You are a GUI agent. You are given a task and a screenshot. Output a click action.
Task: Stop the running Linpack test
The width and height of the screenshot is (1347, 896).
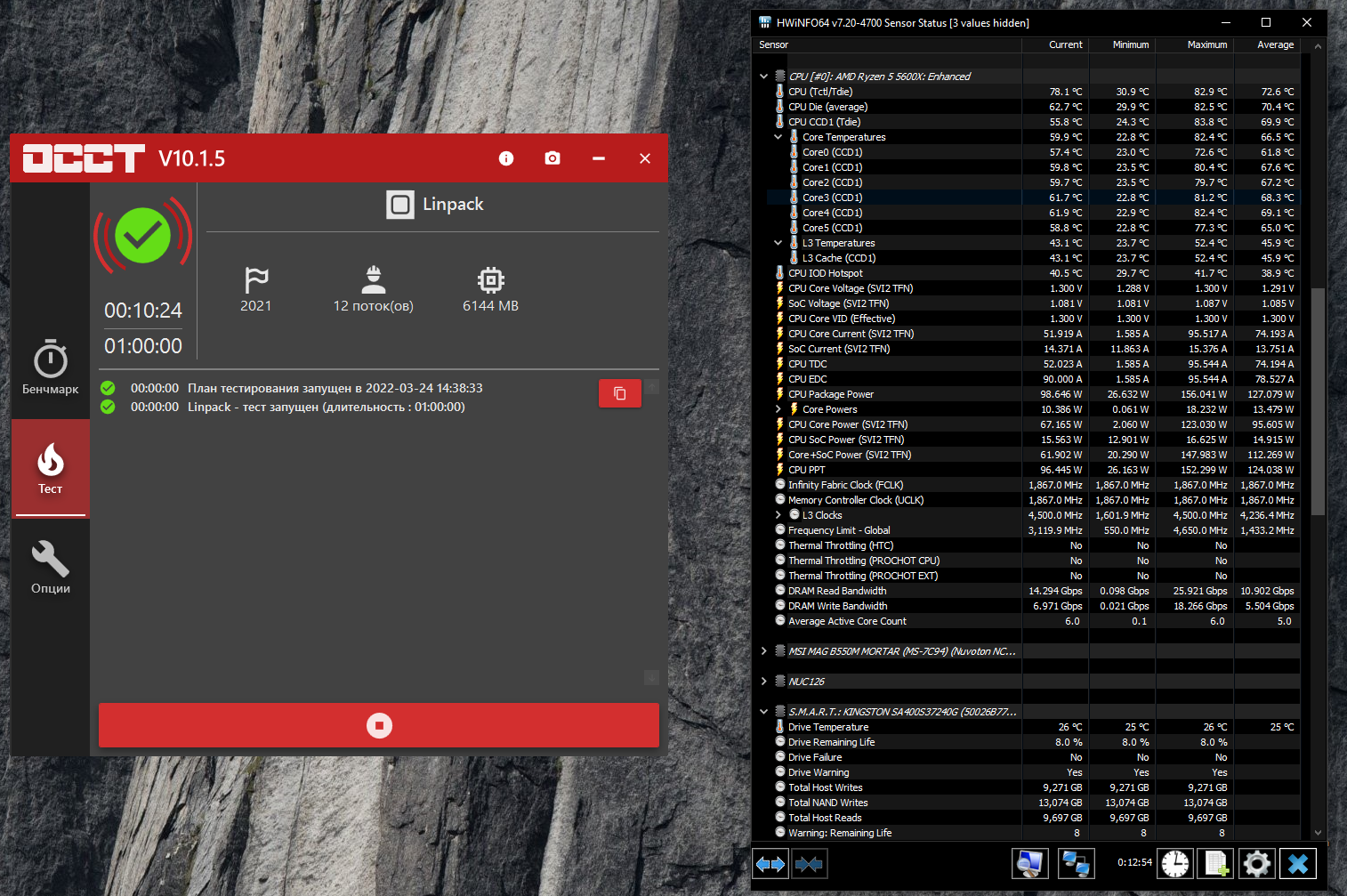pyautogui.click(x=379, y=725)
